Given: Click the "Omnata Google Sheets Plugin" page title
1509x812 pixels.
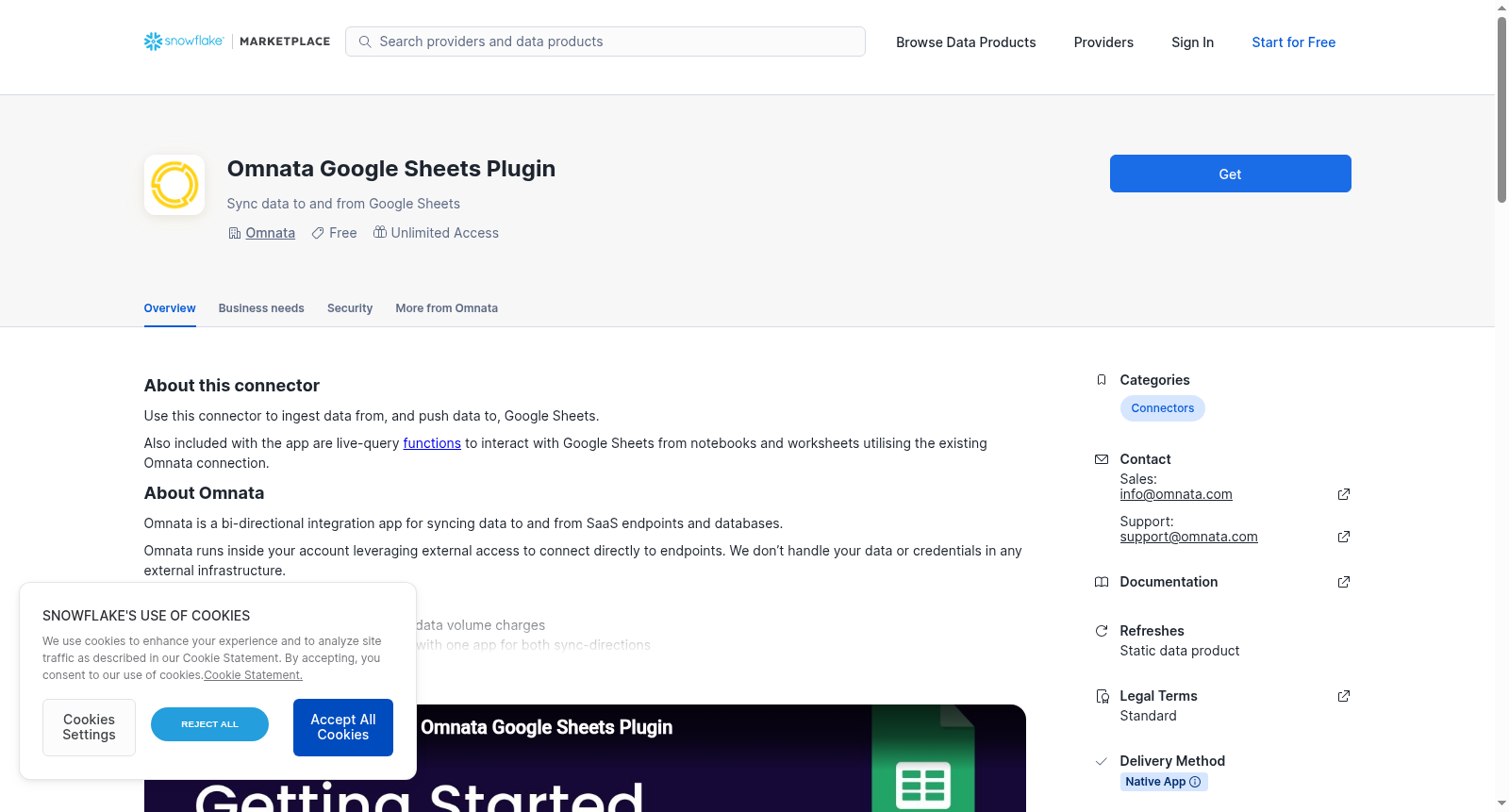Looking at the screenshot, I should (391, 169).
